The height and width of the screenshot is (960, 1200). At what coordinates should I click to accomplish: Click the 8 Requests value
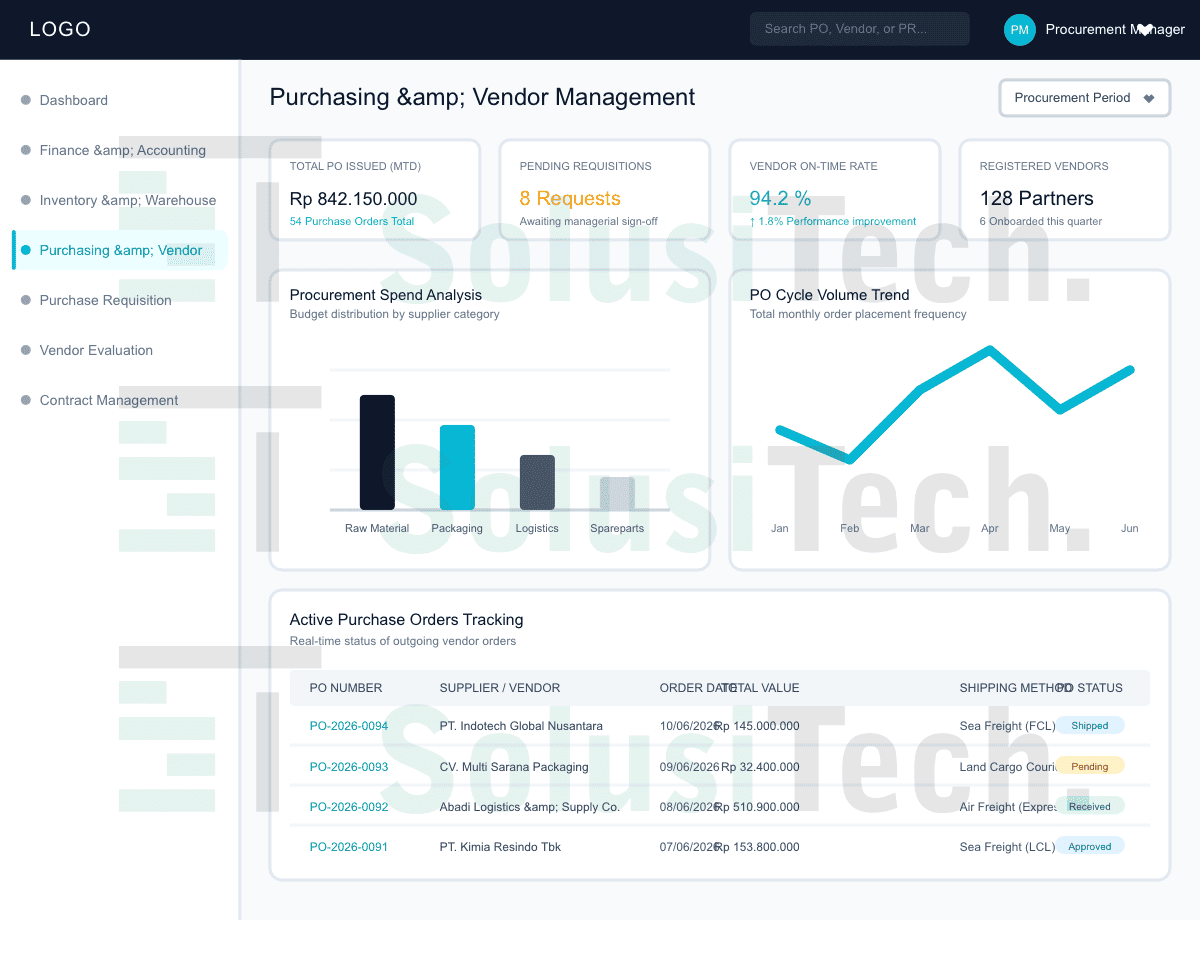coord(570,199)
